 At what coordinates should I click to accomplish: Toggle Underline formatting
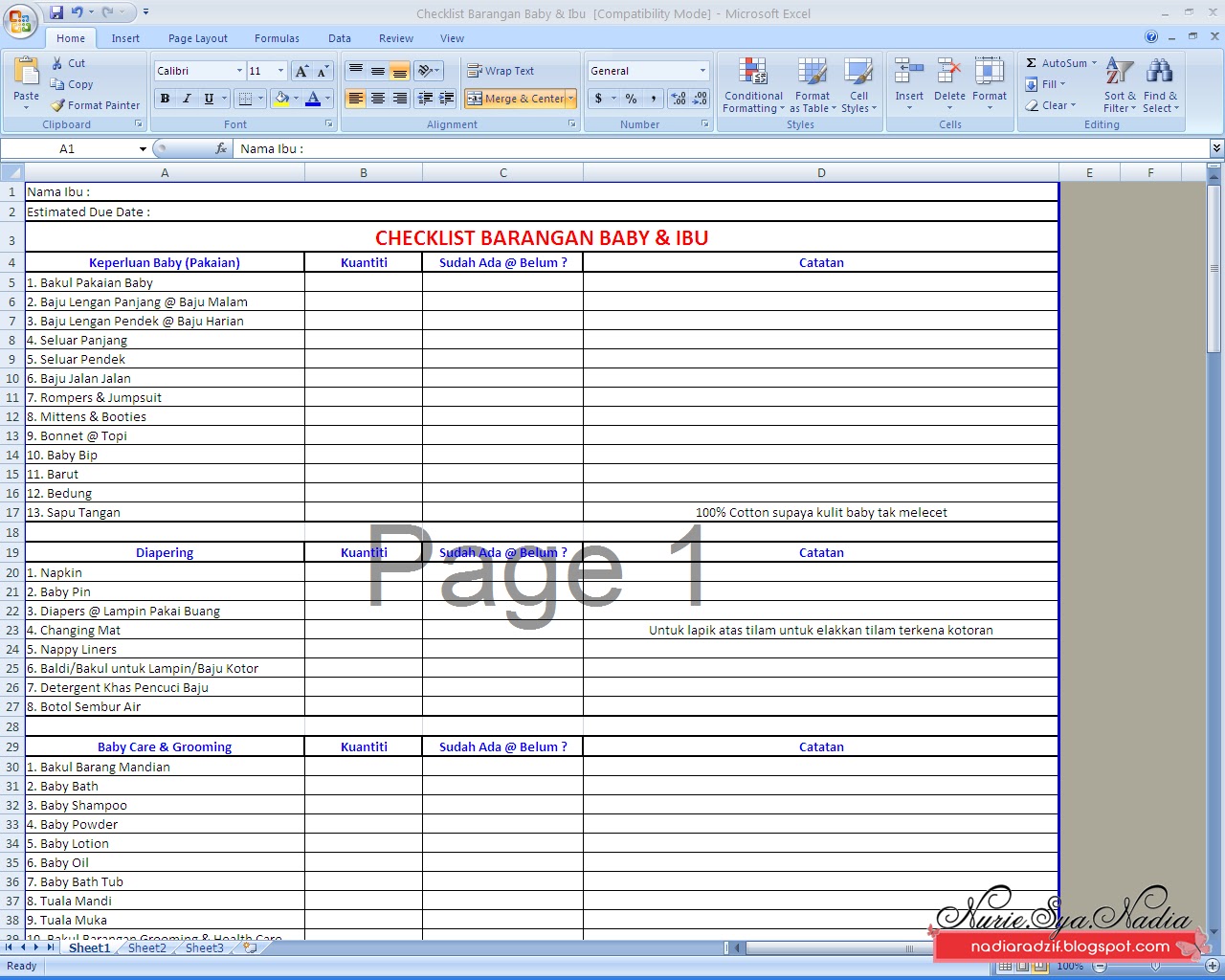209,99
